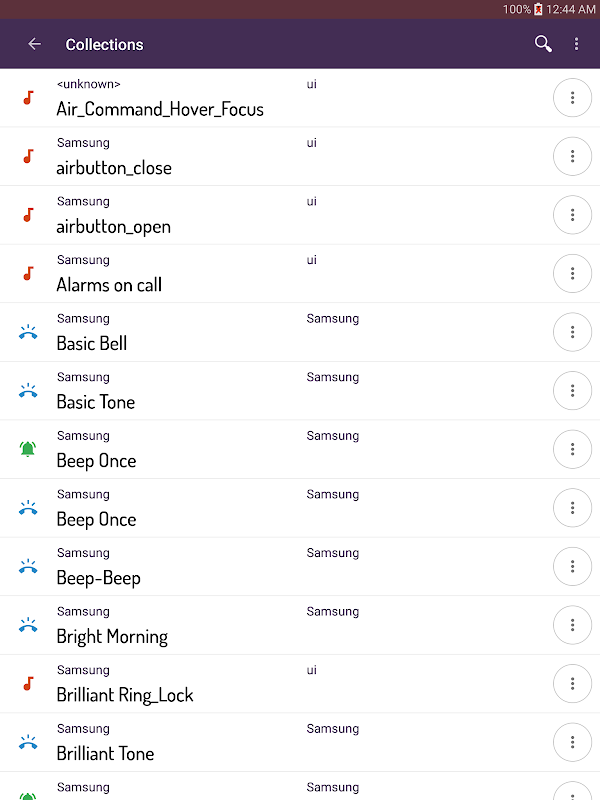Click the Collections header title
The image size is (600, 800).
104,44
